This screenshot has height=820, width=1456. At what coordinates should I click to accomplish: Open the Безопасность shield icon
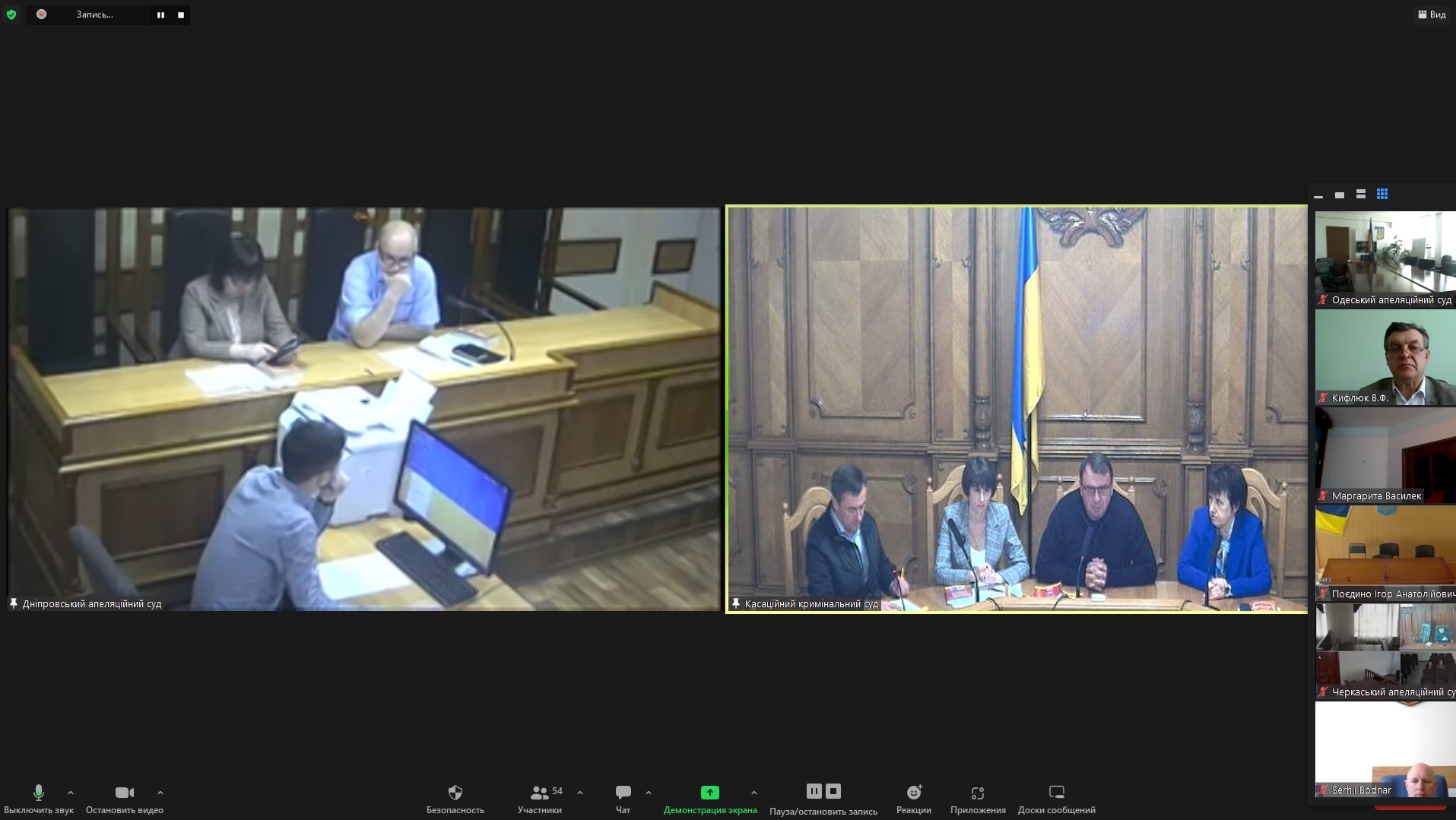(455, 793)
